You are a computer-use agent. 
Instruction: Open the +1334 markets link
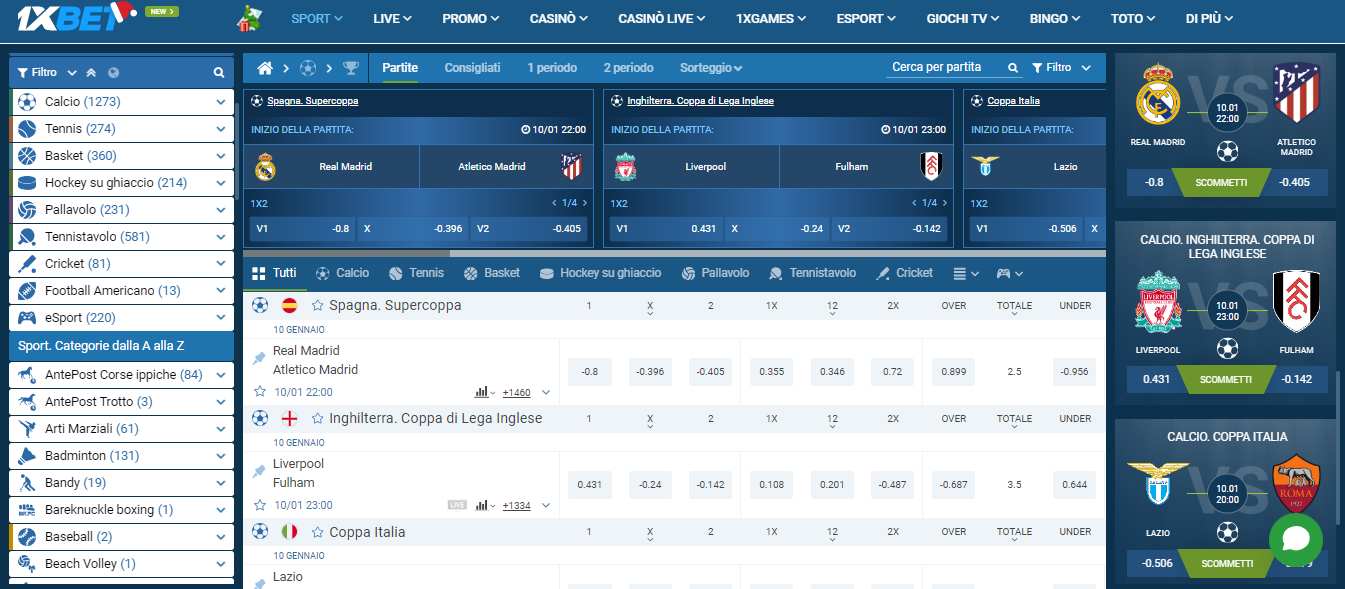pyautogui.click(x=516, y=506)
